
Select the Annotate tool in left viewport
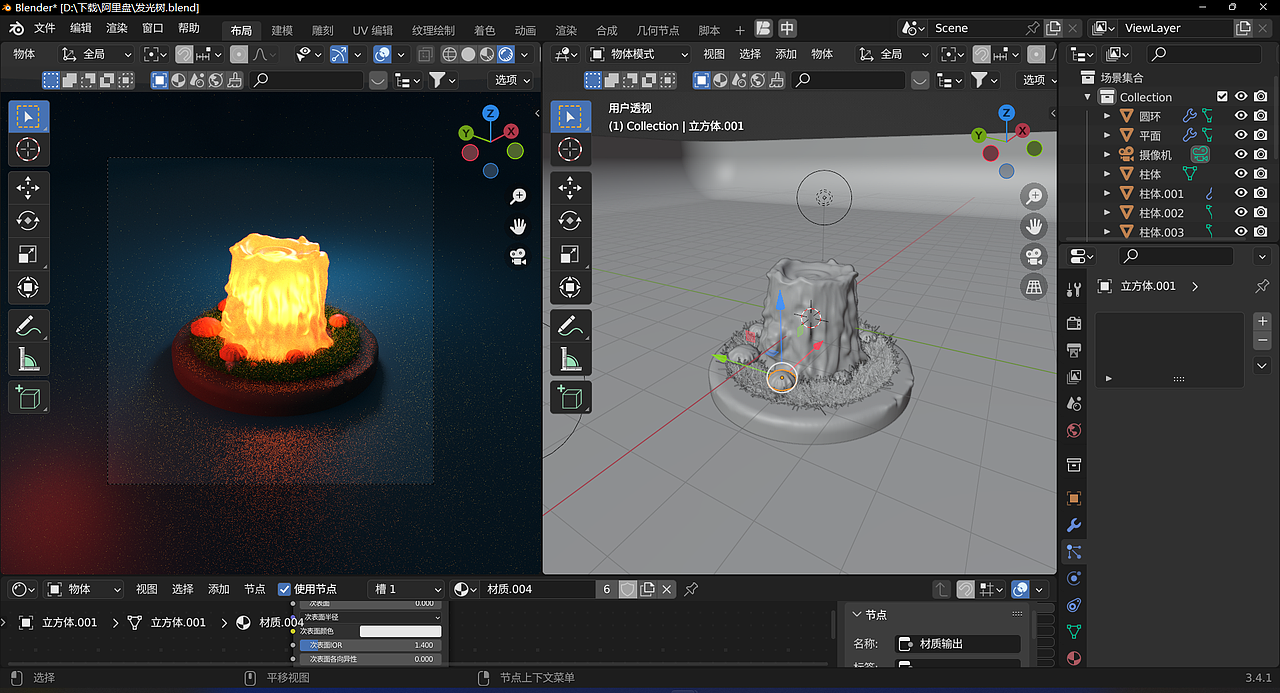pos(28,326)
